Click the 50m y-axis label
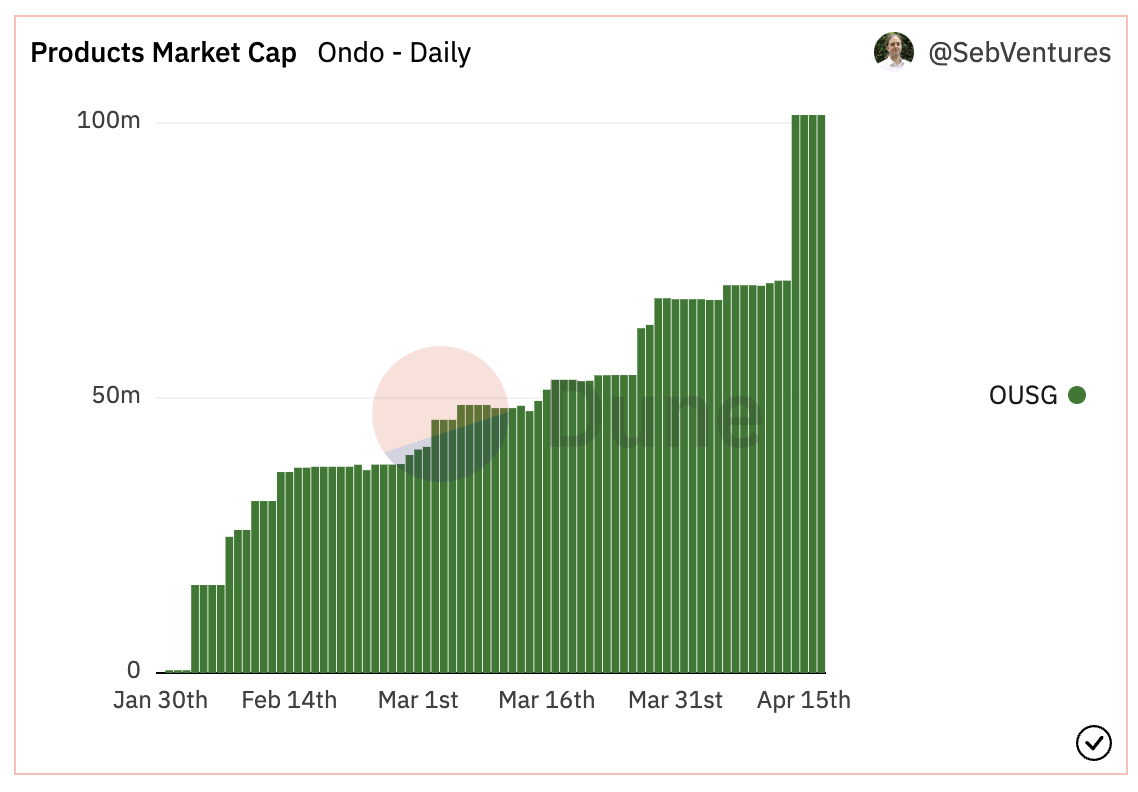1138x792 pixels. (x=116, y=396)
